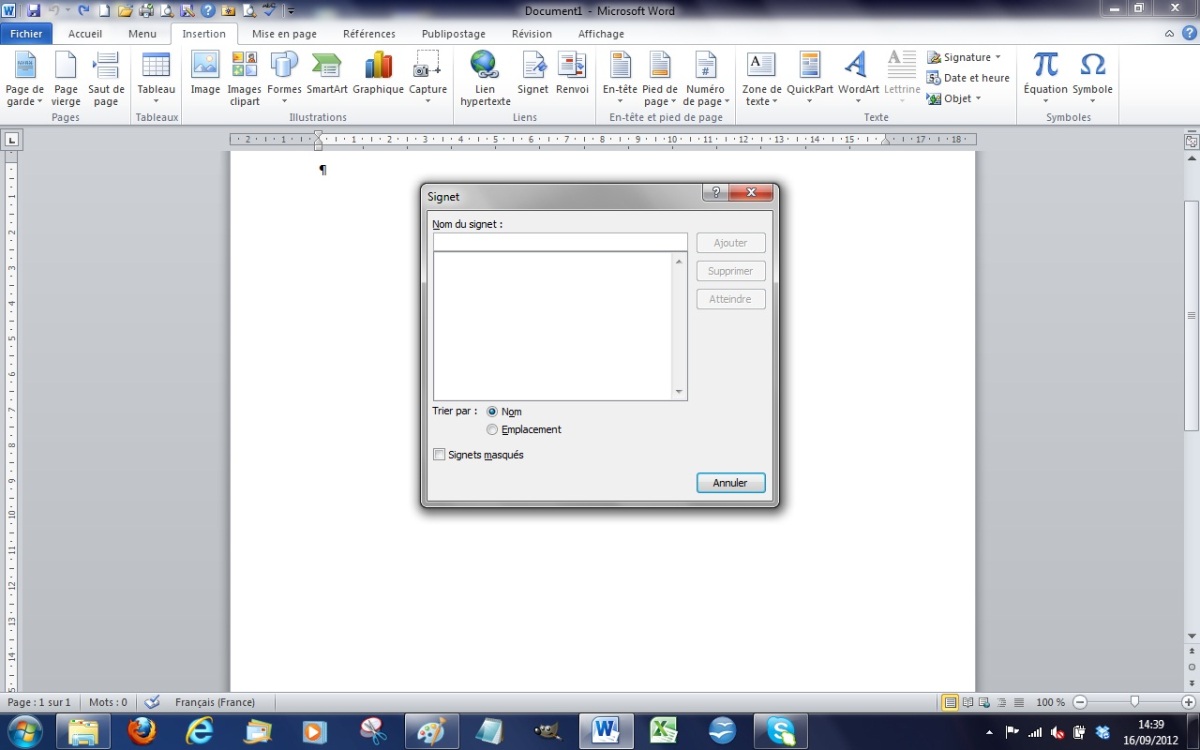Open a file with the folder icon

pyautogui.click(x=125, y=10)
